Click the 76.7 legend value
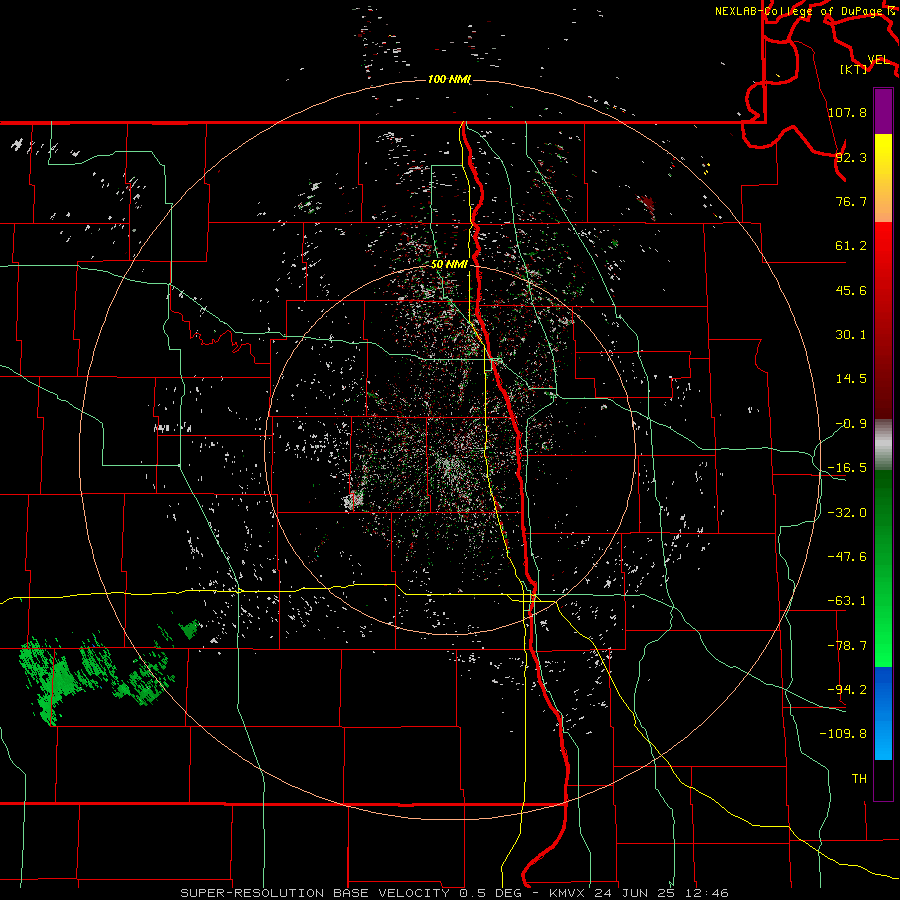This screenshot has height=900, width=900. pos(851,201)
